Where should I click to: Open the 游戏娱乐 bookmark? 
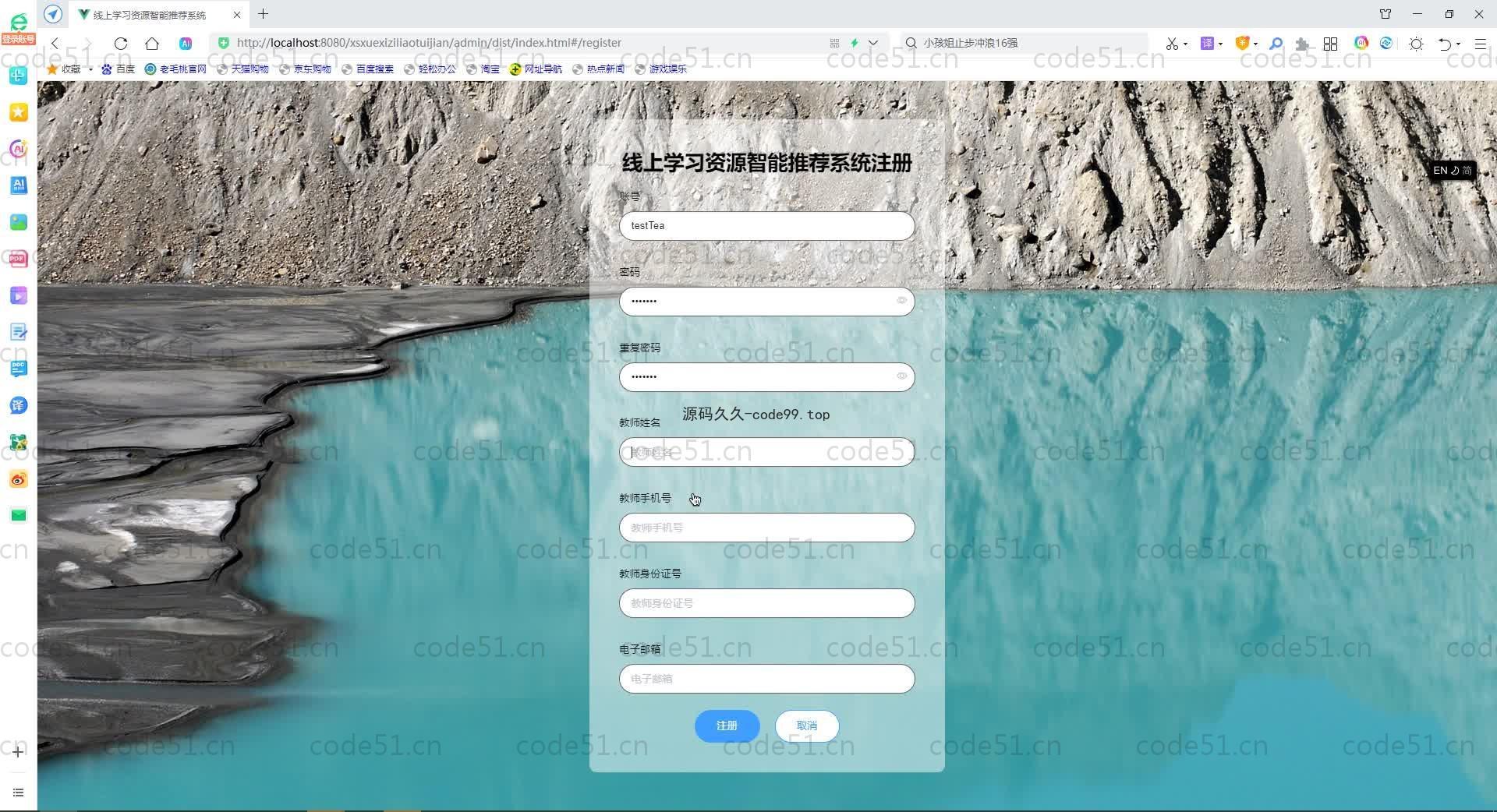click(661, 69)
